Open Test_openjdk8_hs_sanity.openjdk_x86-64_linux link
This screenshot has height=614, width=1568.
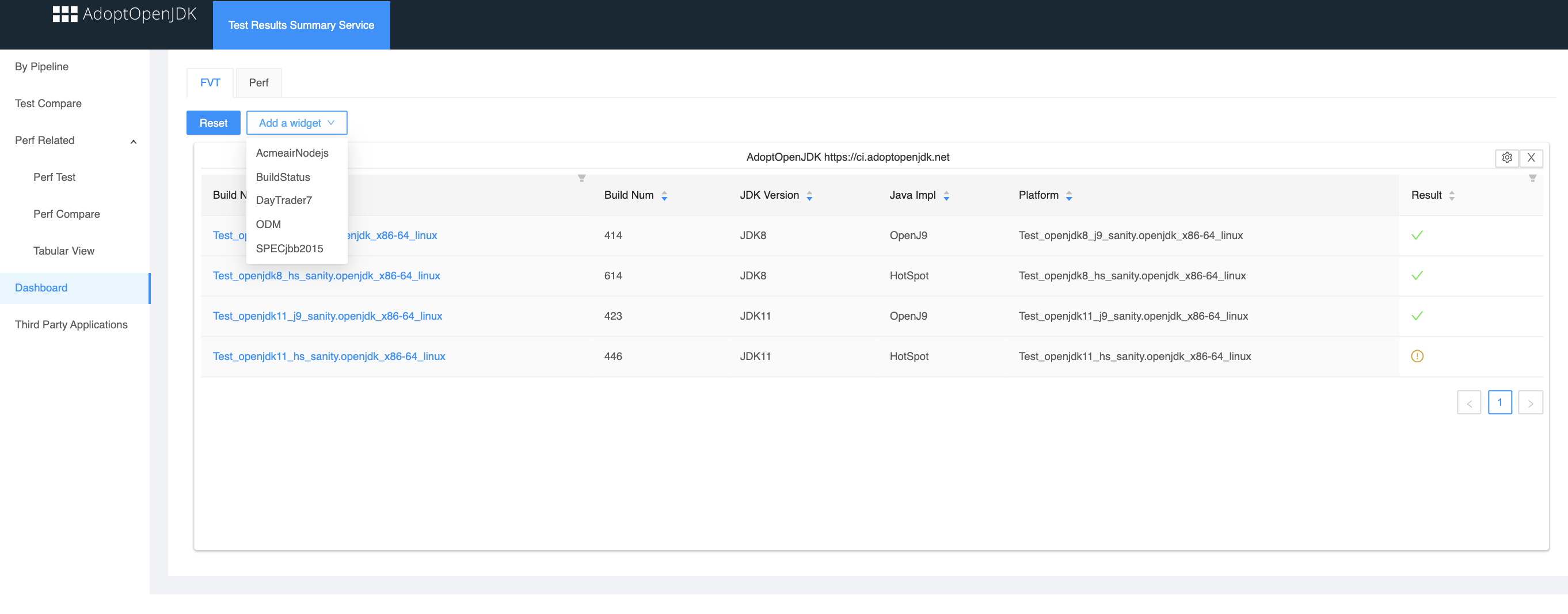pos(326,276)
